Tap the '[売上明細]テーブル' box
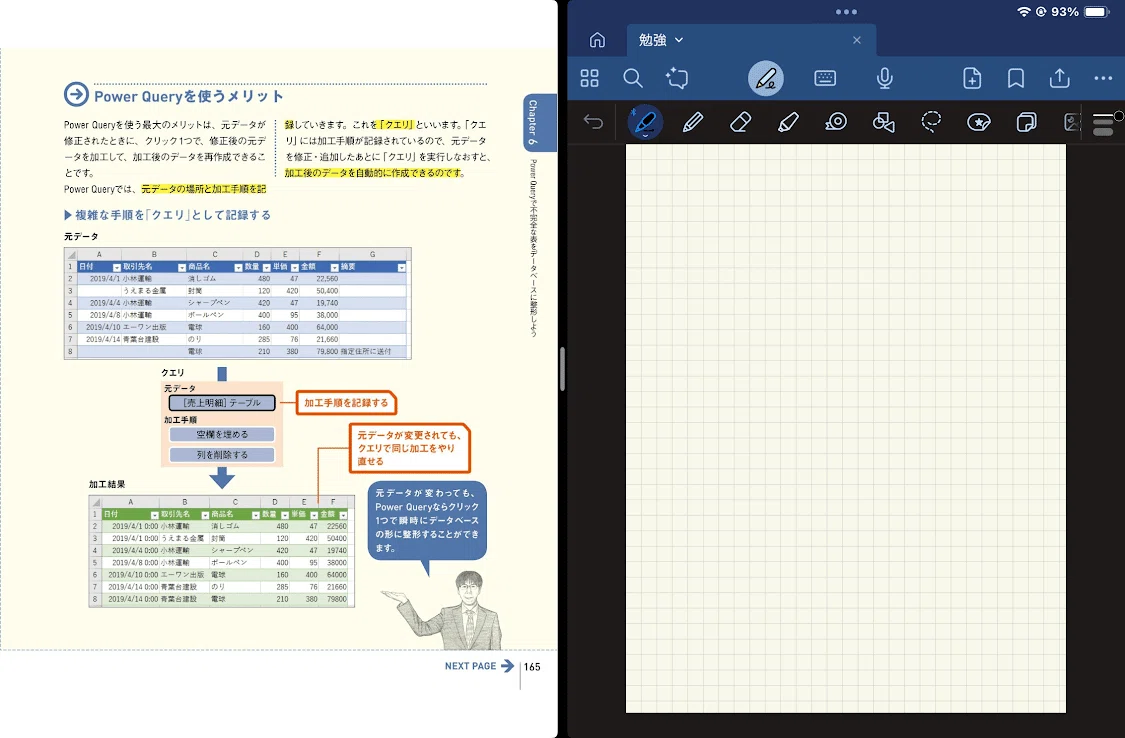This screenshot has width=1125, height=738. [x=222, y=402]
